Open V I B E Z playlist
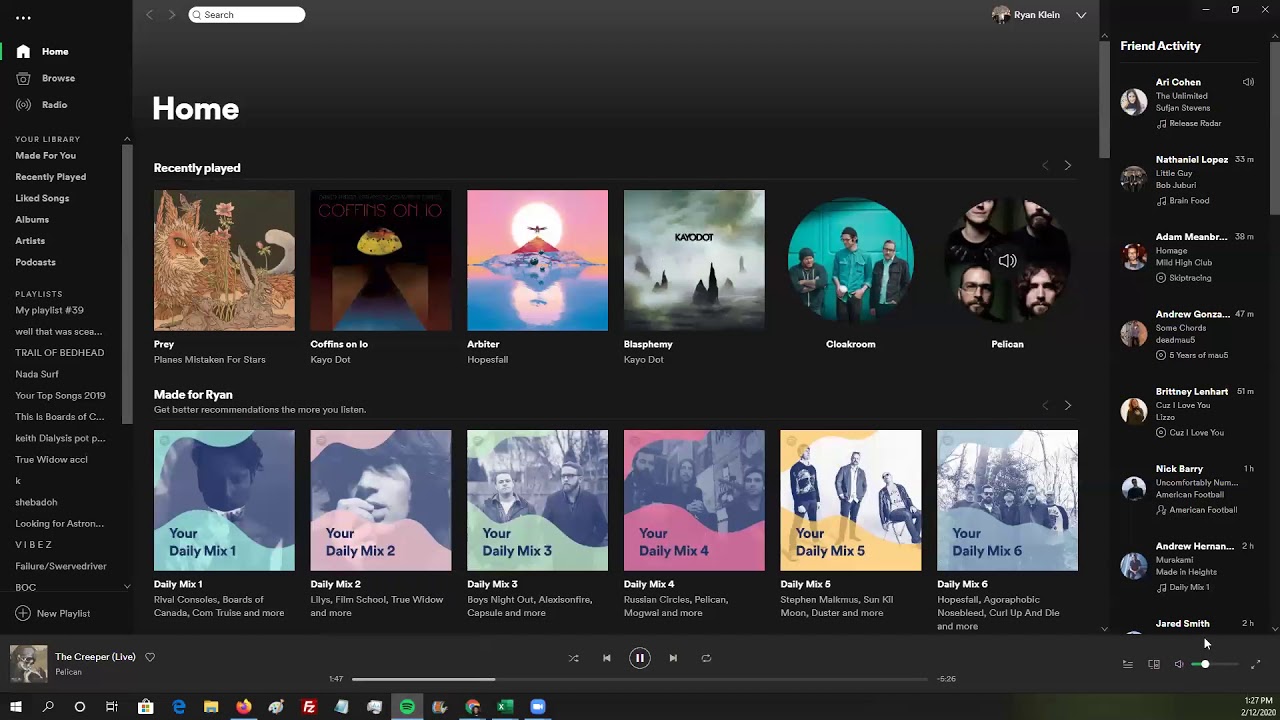 [33, 545]
